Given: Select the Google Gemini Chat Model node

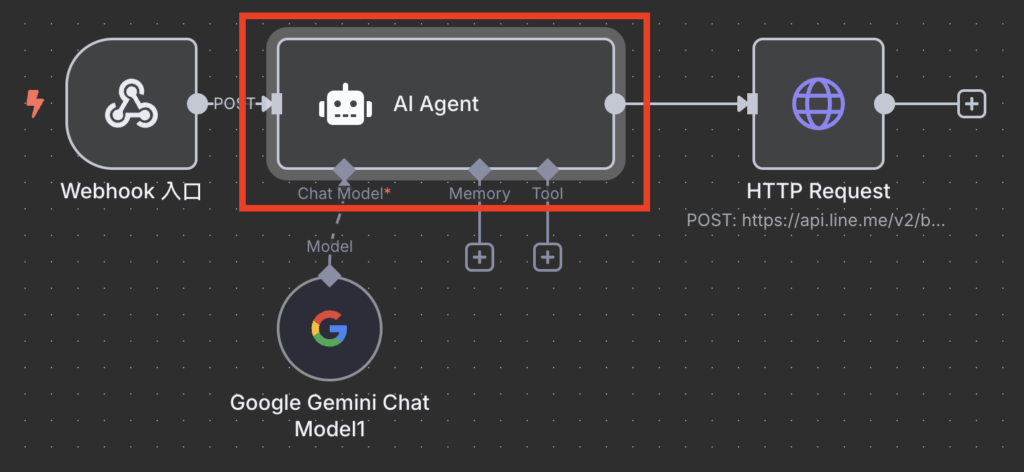Looking at the screenshot, I should coord(329,328).
